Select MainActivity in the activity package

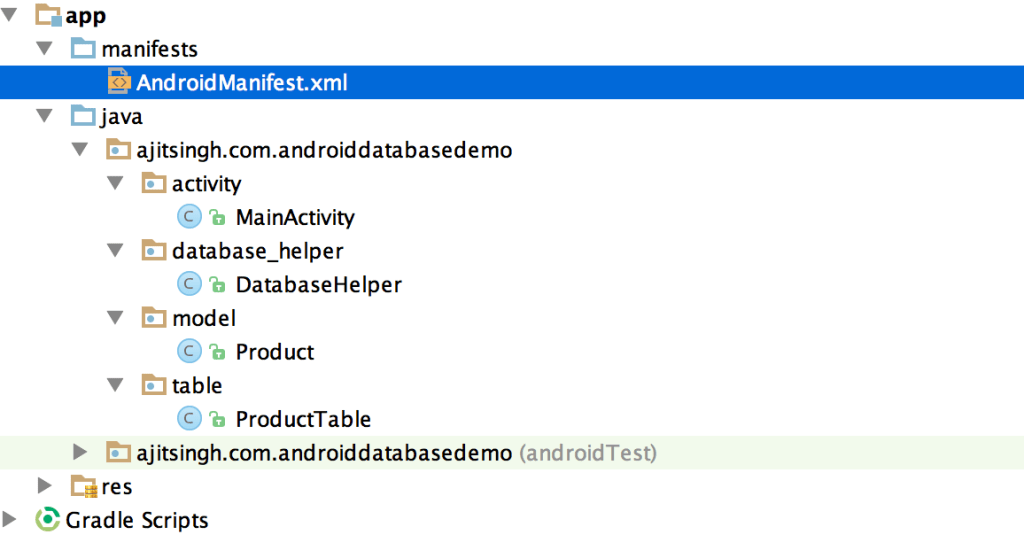coord(295,217)
